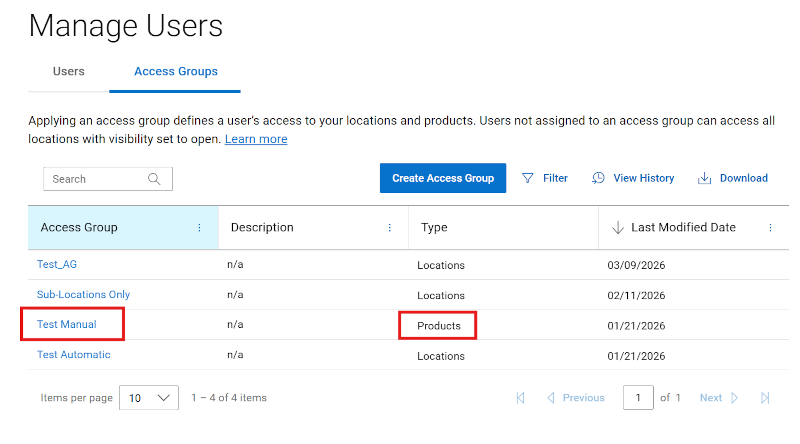Viewport: 800px width, 444px height.
Task: Select the Access Groups tab
Action: pos(175,72)
